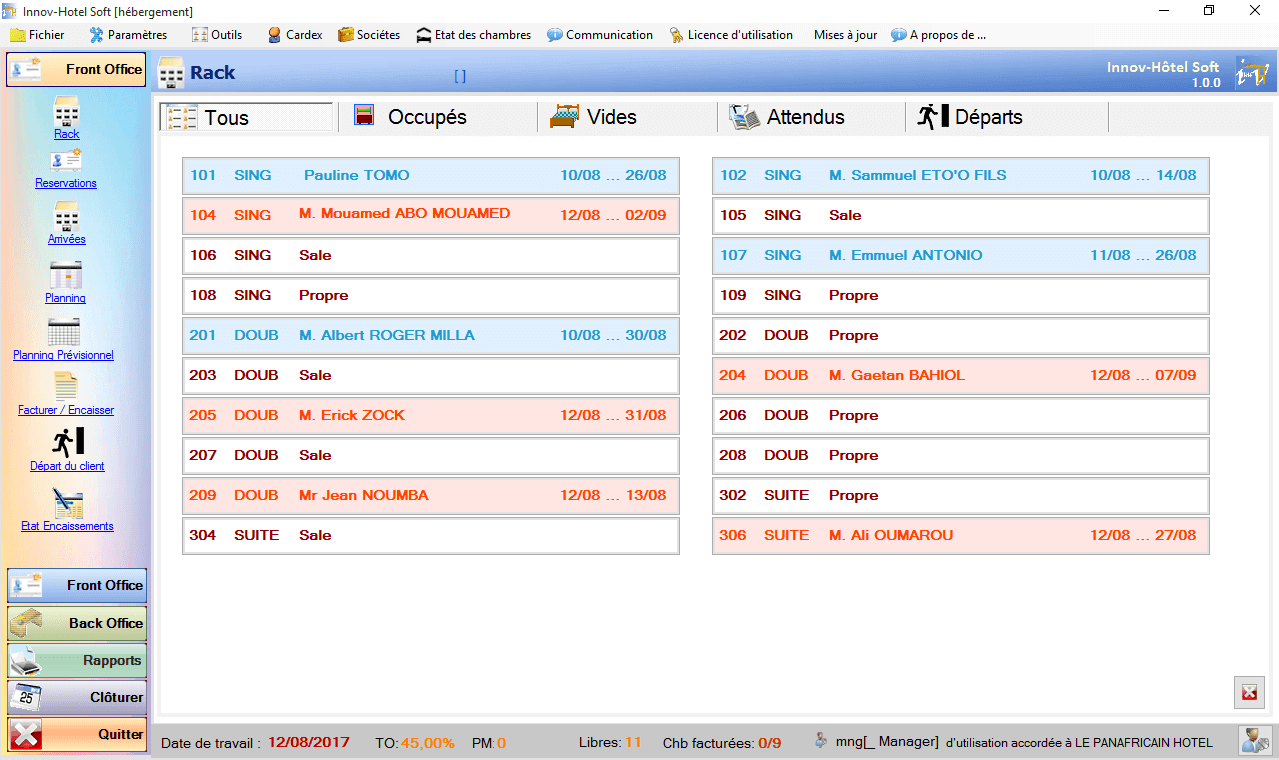
Task: Click the red export icon below the room grid
Action: (1248, 692)
